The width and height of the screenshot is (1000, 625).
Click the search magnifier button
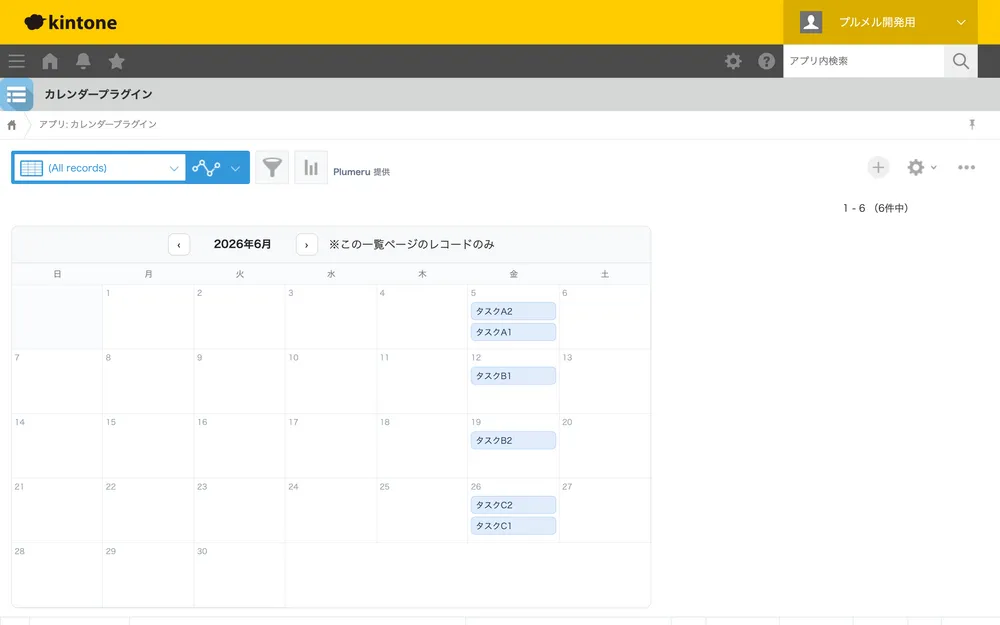click(x=960, y=61)
